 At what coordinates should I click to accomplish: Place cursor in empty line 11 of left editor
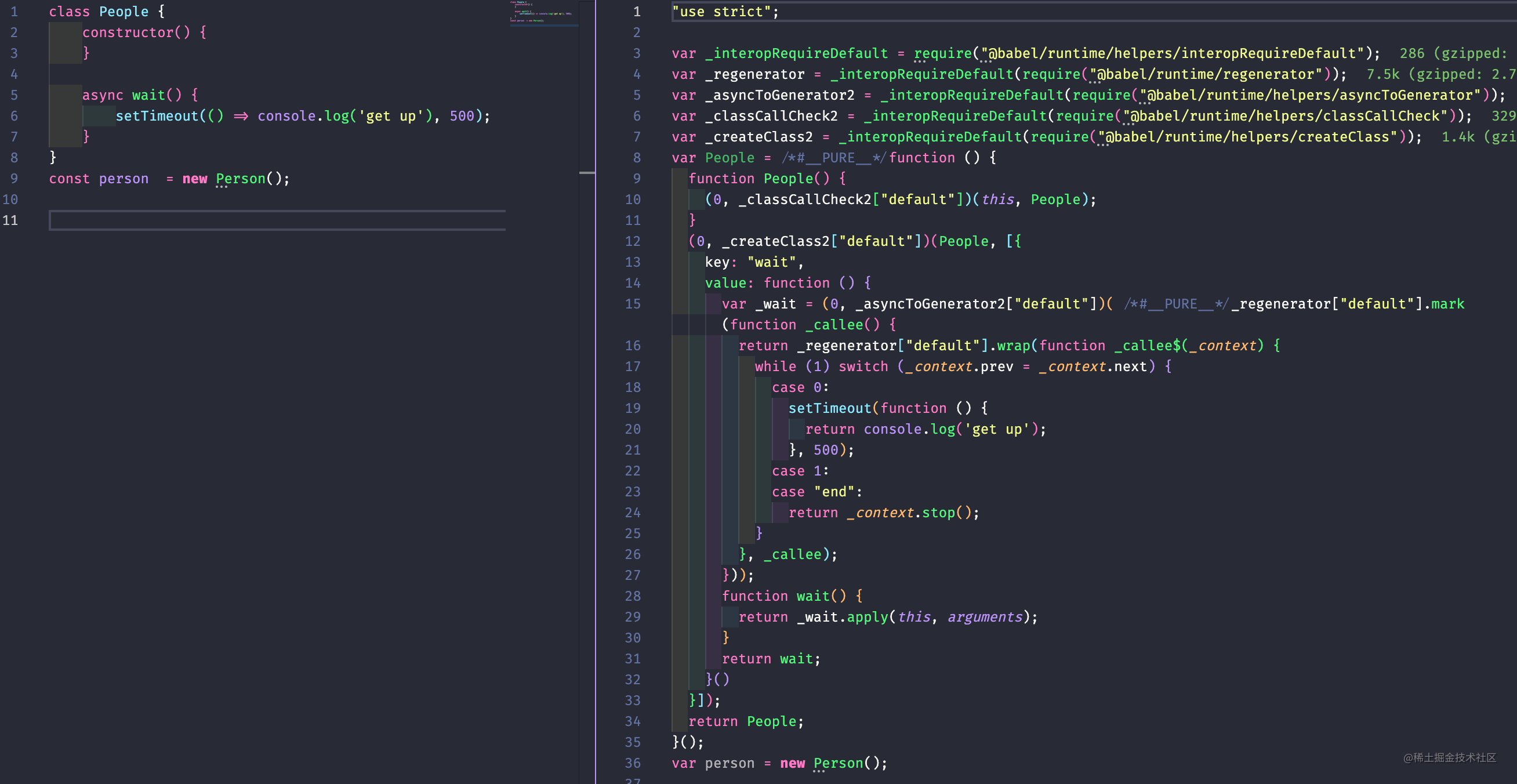pyautogui.click(x=277, y=220)
